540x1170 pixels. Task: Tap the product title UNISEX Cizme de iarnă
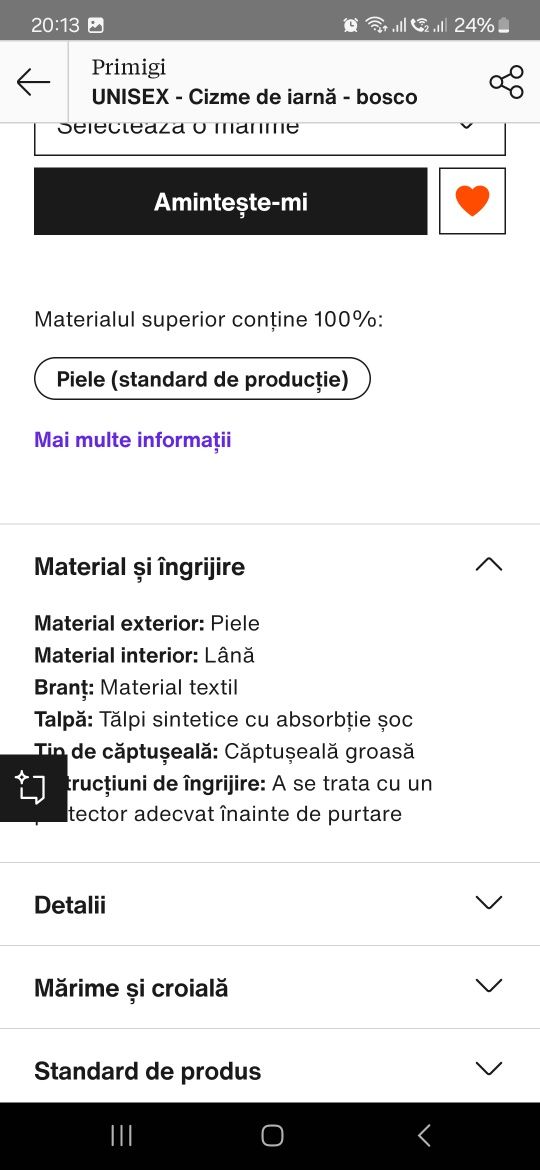tap(254, 97)
